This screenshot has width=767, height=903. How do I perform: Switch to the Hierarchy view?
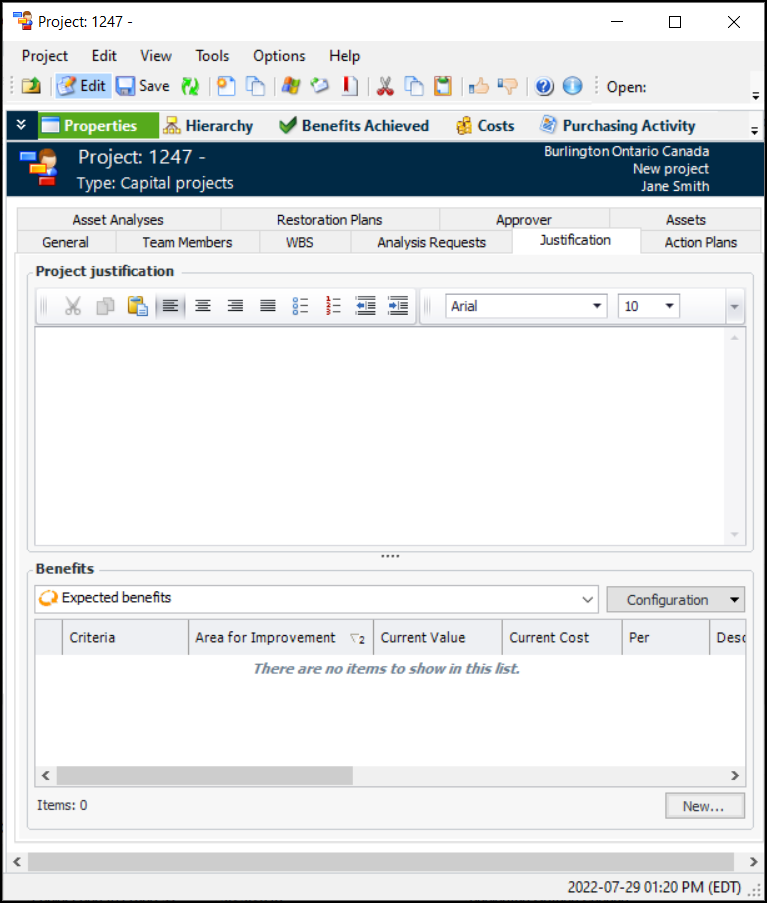pos(208,126)
